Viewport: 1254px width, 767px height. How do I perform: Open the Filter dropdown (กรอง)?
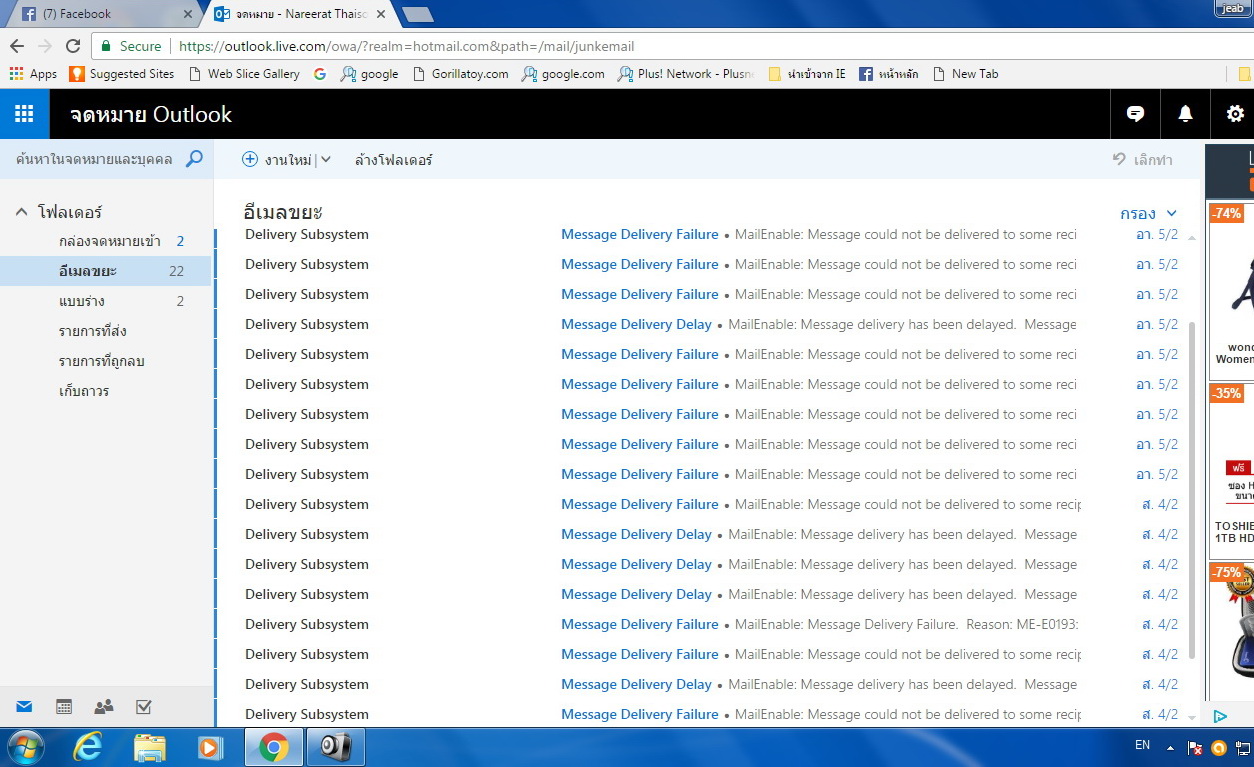[1148, 213]
